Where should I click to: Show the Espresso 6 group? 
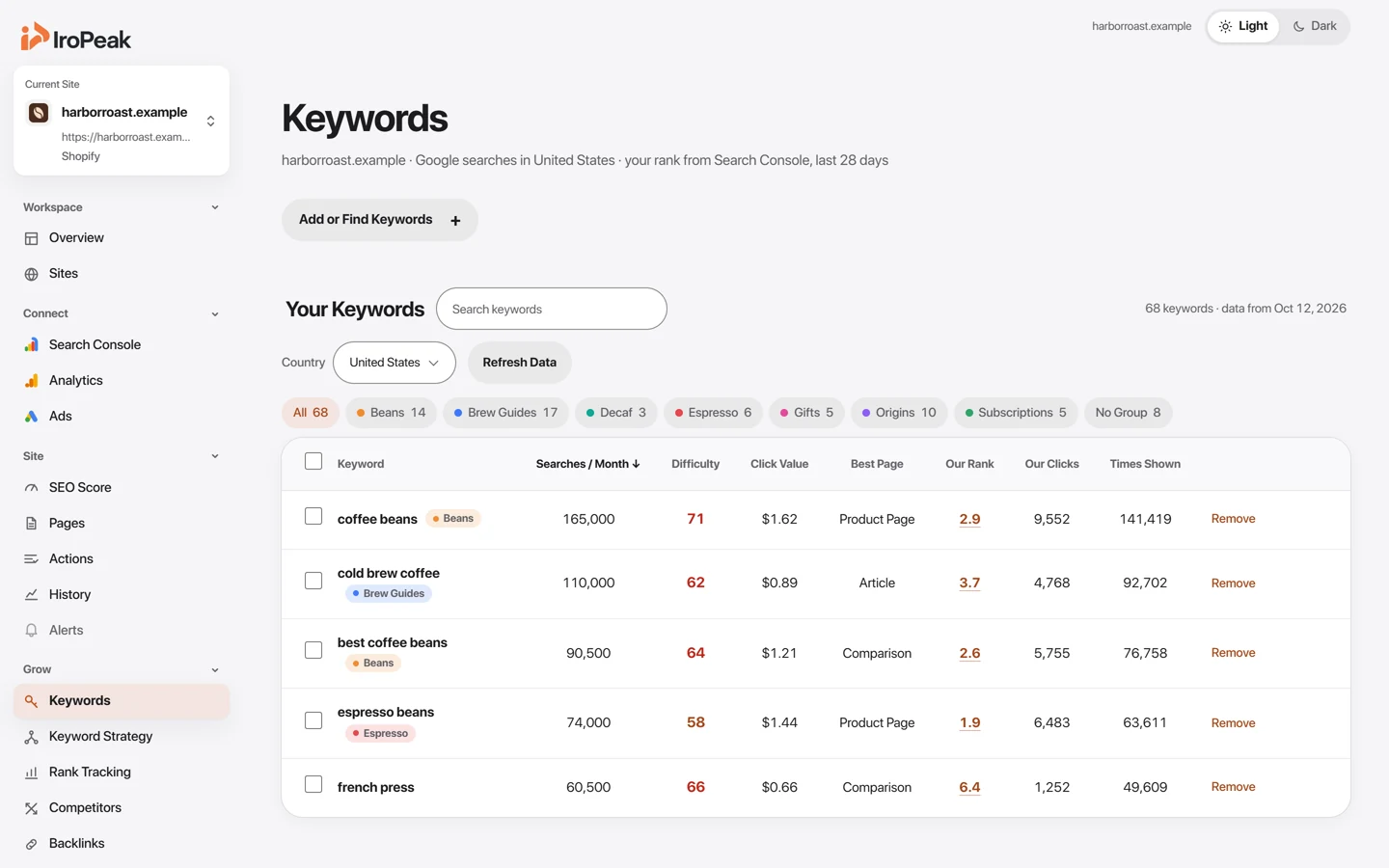point(713,413)
